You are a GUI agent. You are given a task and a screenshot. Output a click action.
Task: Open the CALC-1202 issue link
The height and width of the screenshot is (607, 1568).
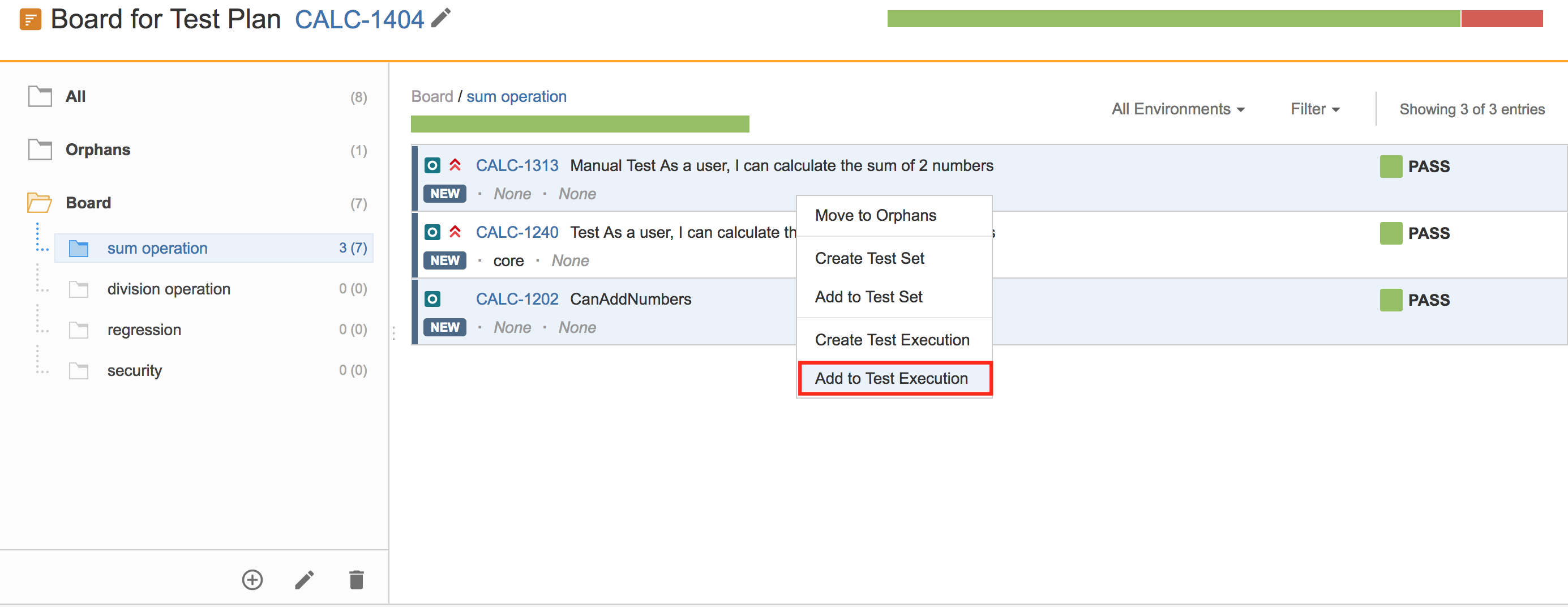[517, 300]
